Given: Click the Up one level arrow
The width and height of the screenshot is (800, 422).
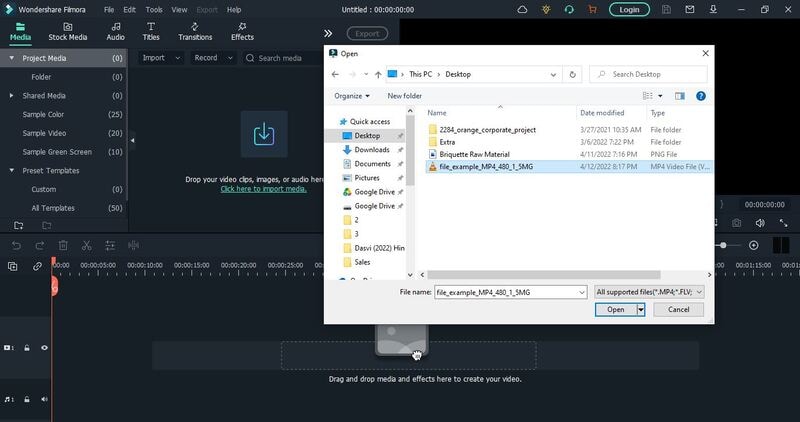Looking at the screenshot, I should [x=378, y=75].
